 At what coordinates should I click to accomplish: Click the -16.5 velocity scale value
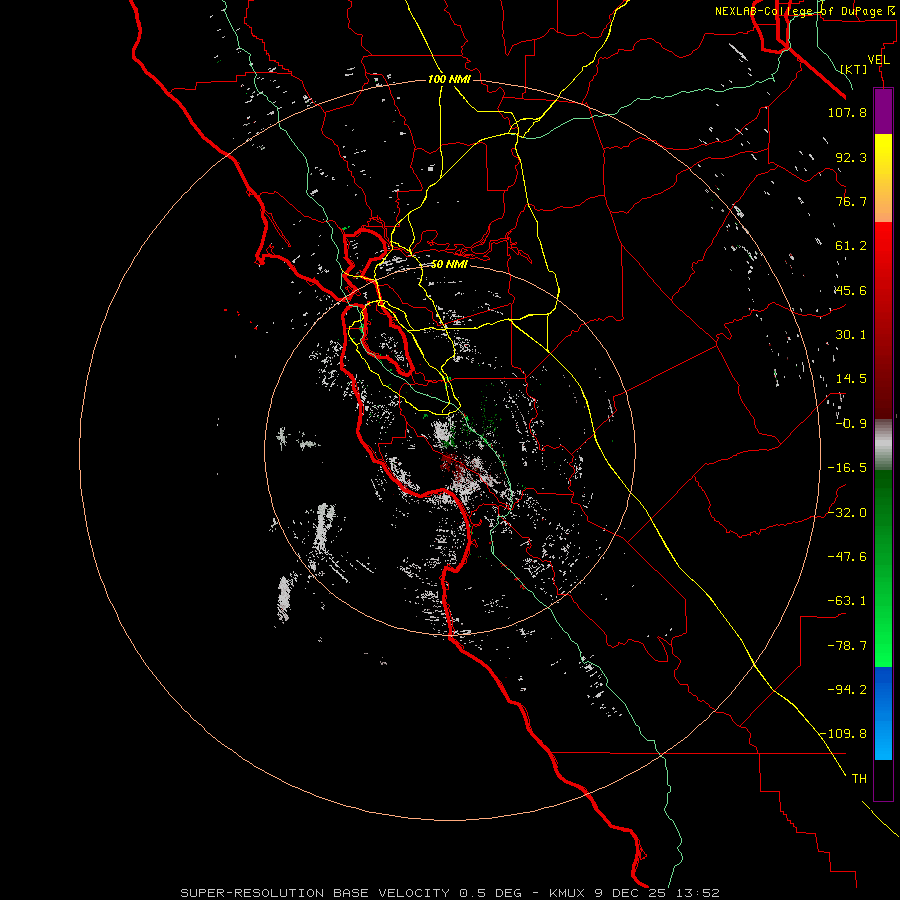(847, 468)
